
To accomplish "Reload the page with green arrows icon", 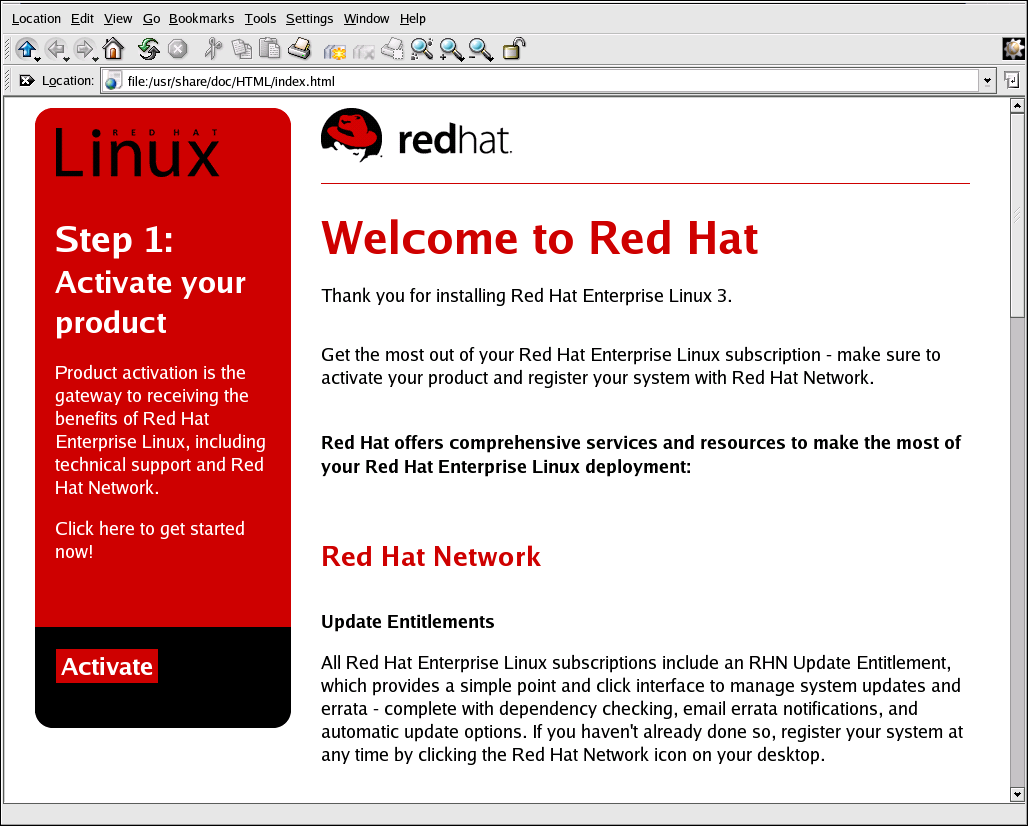I will pyautogui.click(x=149, y=48).
